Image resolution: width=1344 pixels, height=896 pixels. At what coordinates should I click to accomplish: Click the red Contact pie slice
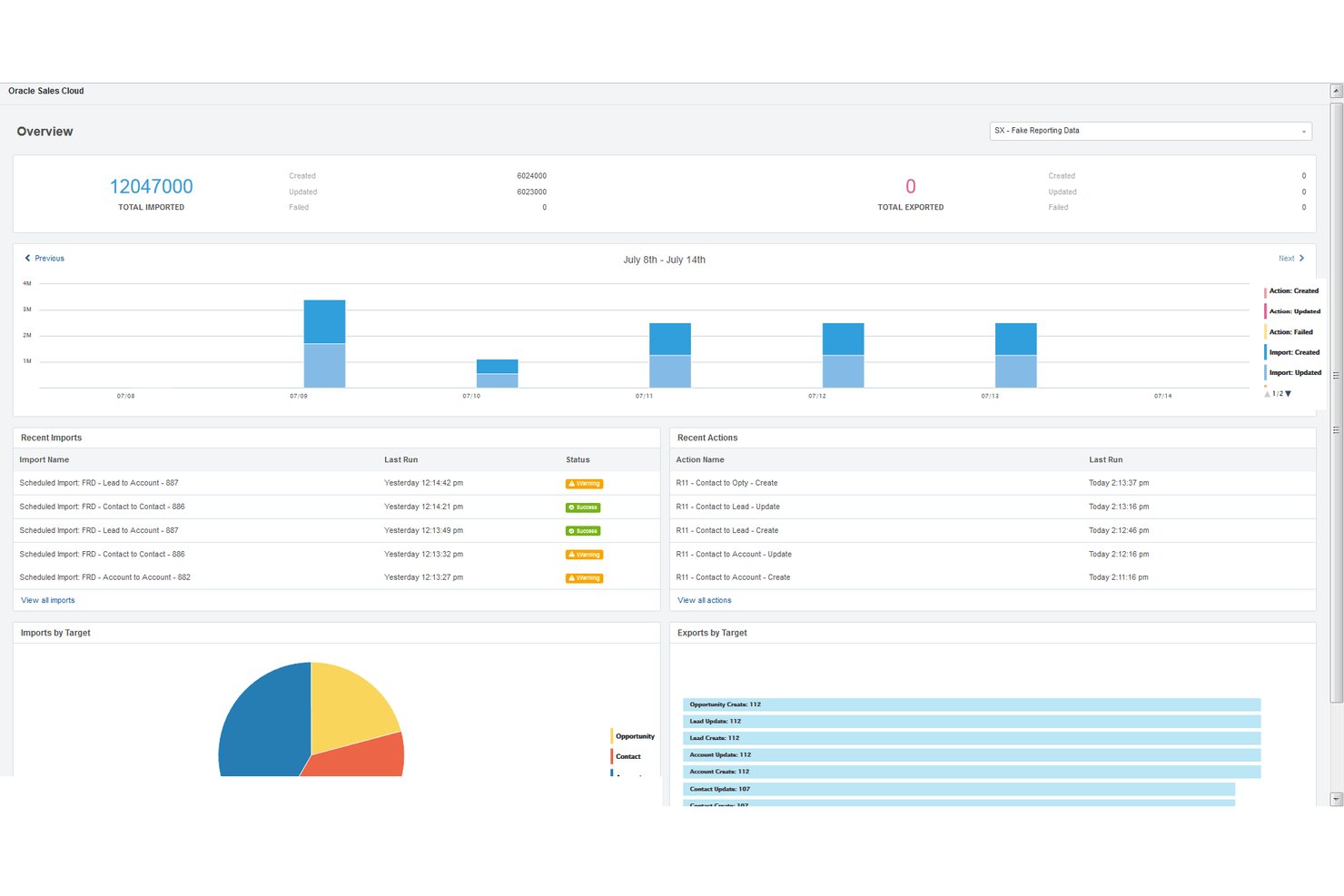point(359,757)
